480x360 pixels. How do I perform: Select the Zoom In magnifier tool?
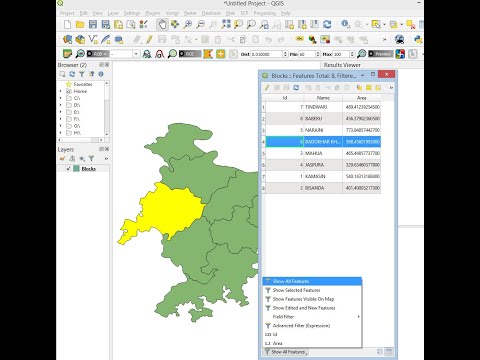point(188,25)
